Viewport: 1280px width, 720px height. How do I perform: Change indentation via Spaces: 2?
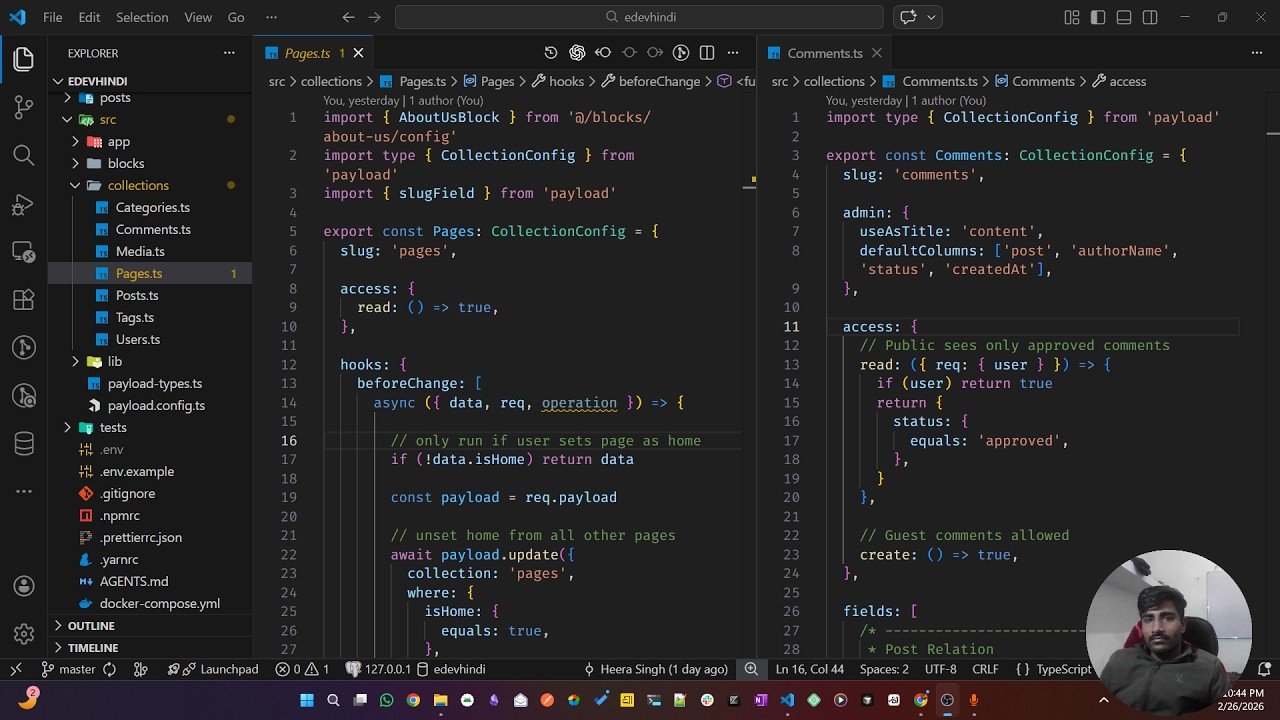pyautogui.click(x=884, y=669)
